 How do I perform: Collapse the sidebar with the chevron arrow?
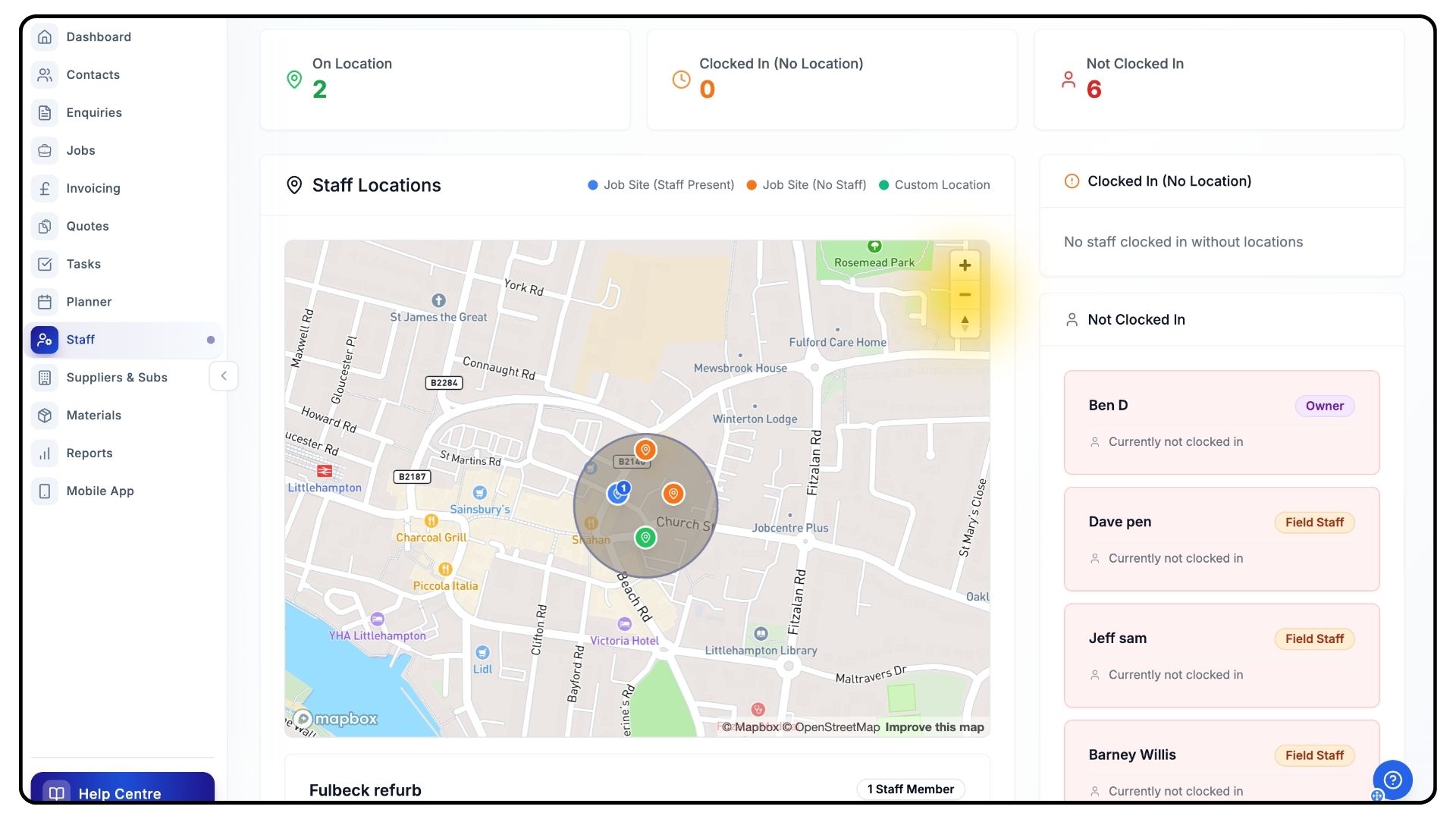pyautogui.click(x=224, y=376)
